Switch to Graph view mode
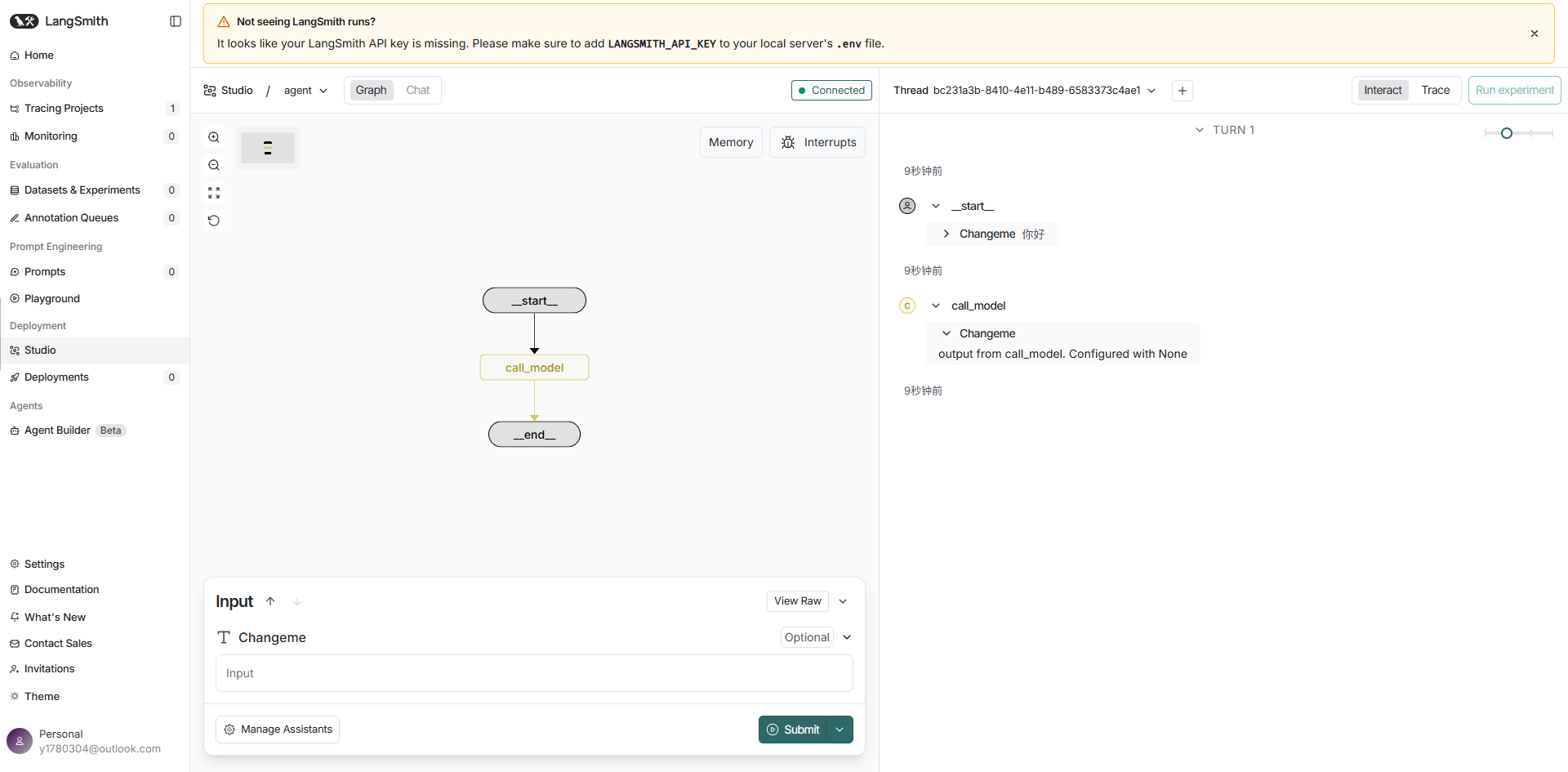 tap(371, 90)
